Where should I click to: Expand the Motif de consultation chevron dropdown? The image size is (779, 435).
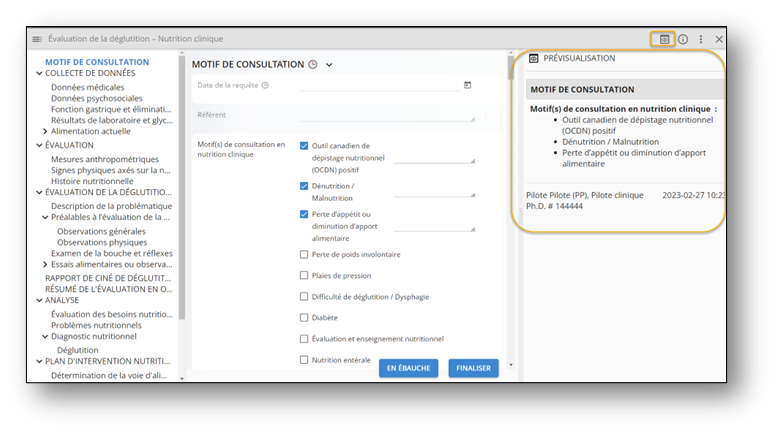click(x=329, y=65)
